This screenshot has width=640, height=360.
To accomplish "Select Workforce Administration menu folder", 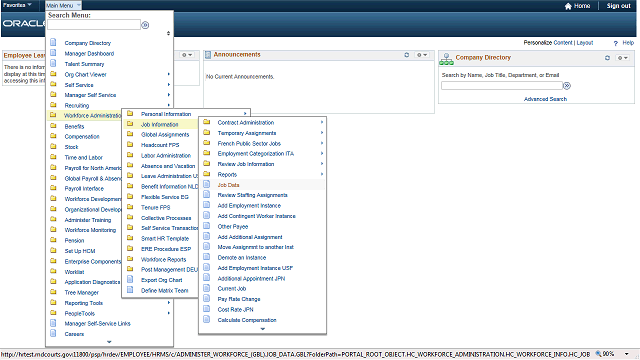I will coord(93,116).
